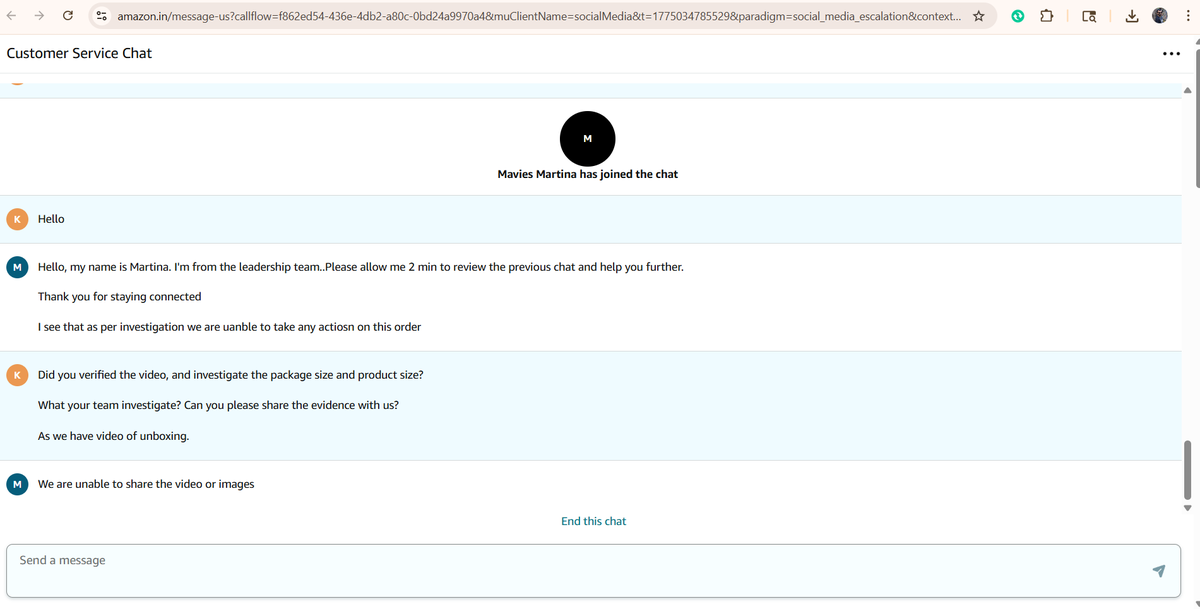Viewport: 1200px width, 609px height.
Task: Go forward with the browser forward arrow
Action: (39, 16)
